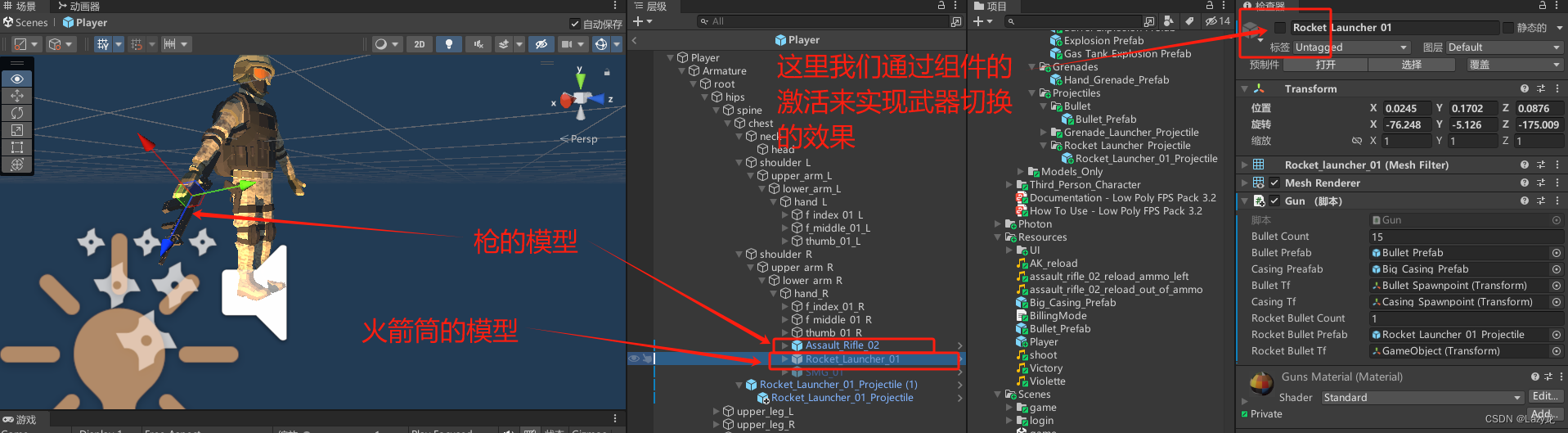Expand the Mesh Filter component foldout

[1244, 165]
